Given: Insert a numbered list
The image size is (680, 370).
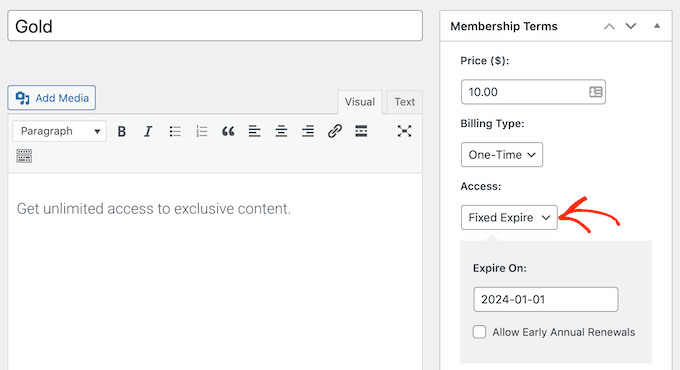Looking at the screenshot, I should point(202,131).
